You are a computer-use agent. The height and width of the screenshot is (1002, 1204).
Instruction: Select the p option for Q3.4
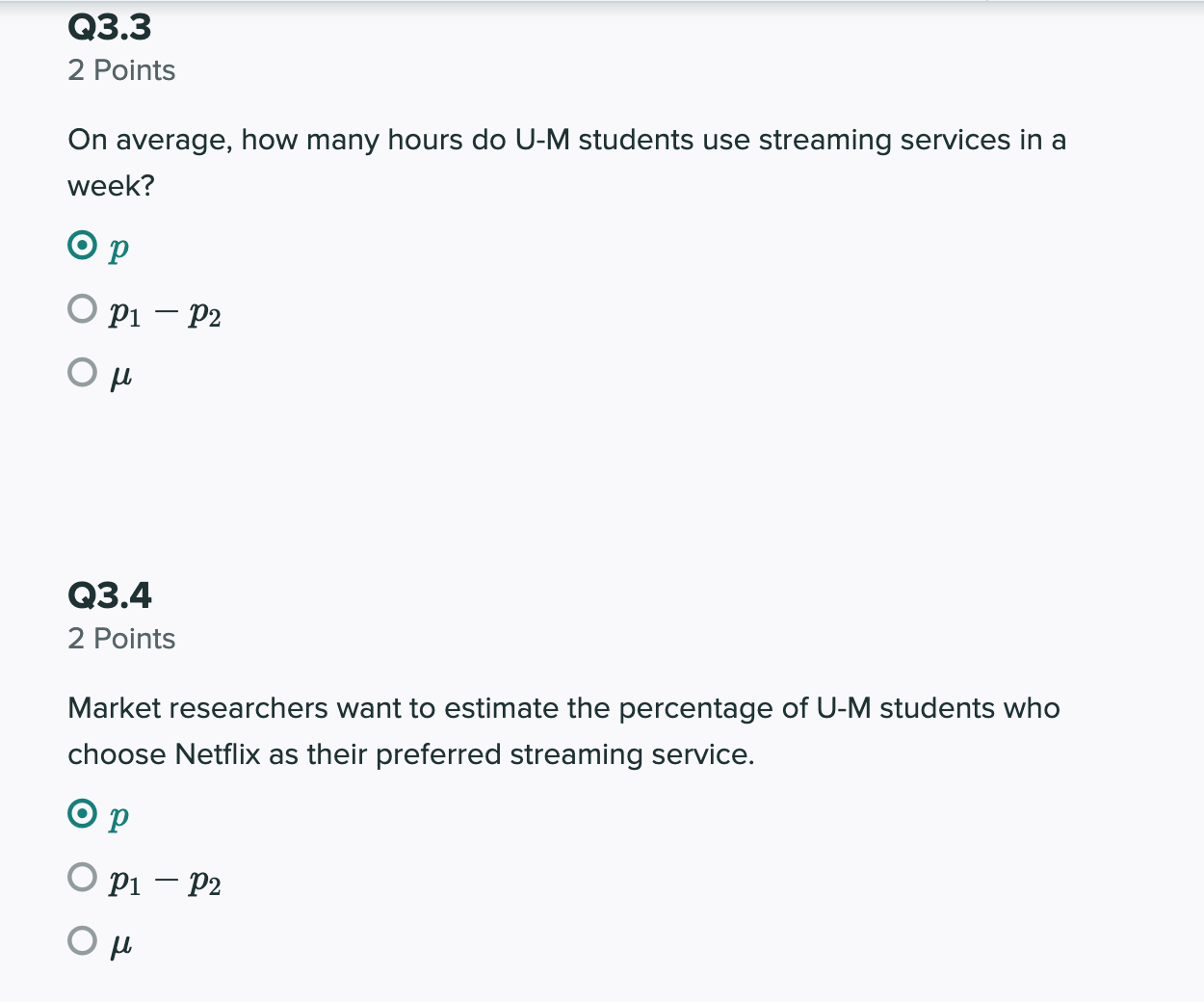point(83,814)
